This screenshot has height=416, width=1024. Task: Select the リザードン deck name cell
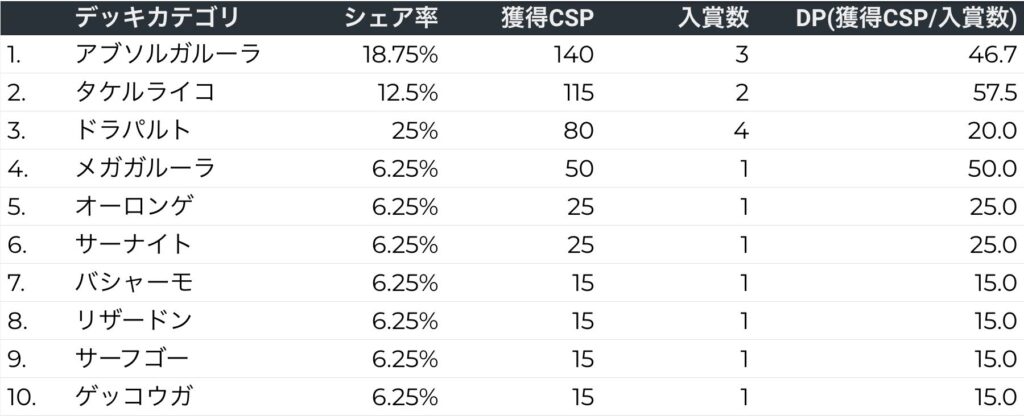pyautogui.click(x=134, y=320)
